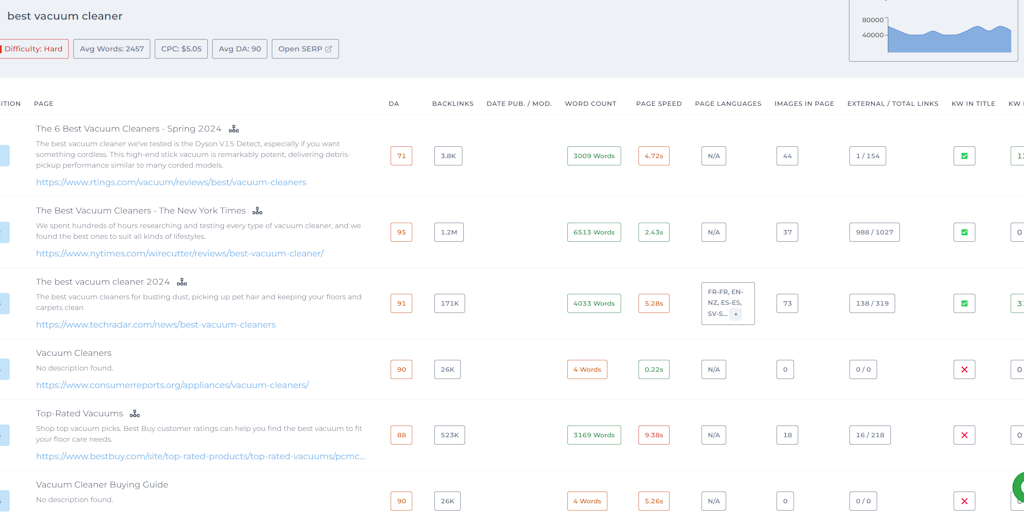The image size is (1024, 512).
Task: Click red X icon in Vacuum Cleaner Buying Guide row
Action: point(964,501)
